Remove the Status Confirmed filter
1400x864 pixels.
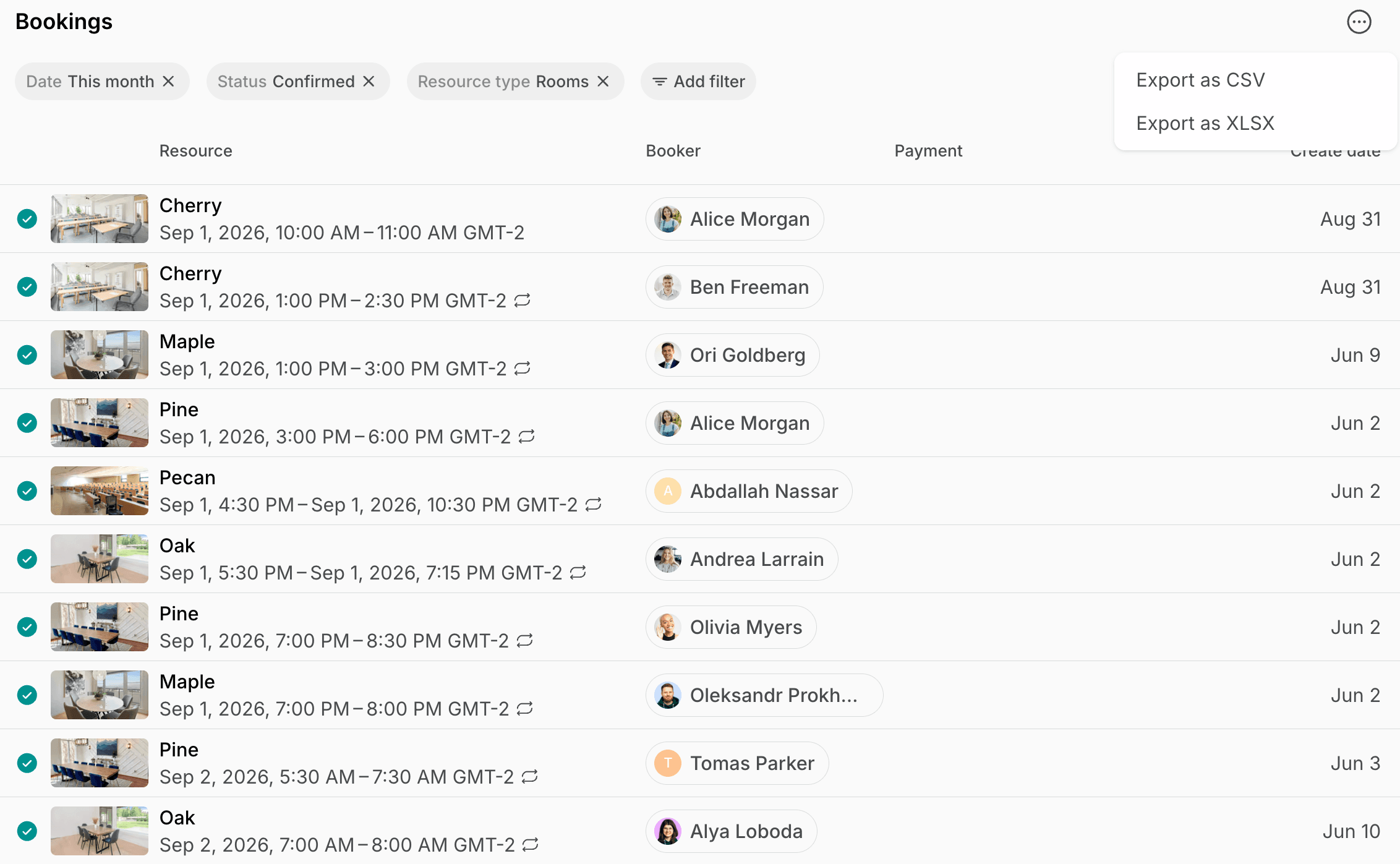click(369, 82)
